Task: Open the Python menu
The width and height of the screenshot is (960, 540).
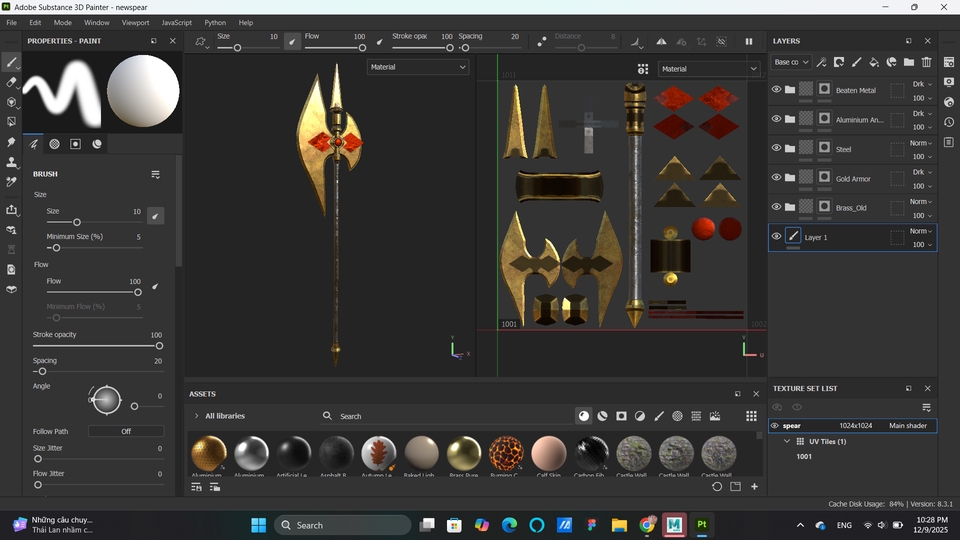Action: (x=215, y=22)
